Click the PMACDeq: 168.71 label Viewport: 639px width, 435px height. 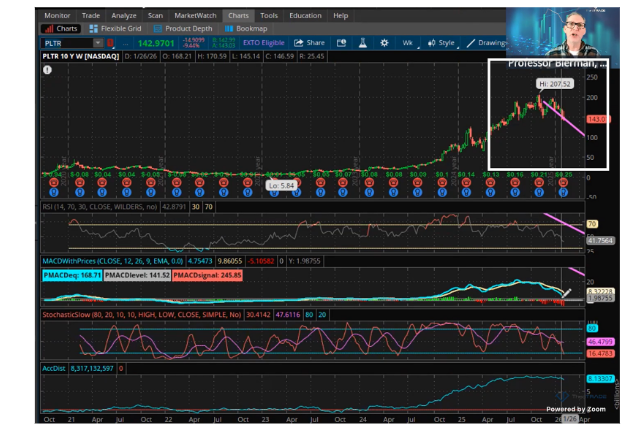click(72, 275)
